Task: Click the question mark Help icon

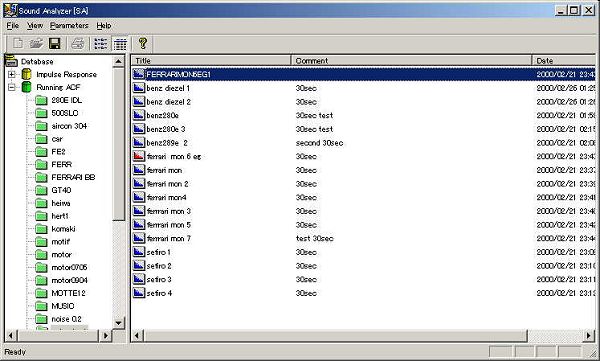Action: [x=143, y=43]
